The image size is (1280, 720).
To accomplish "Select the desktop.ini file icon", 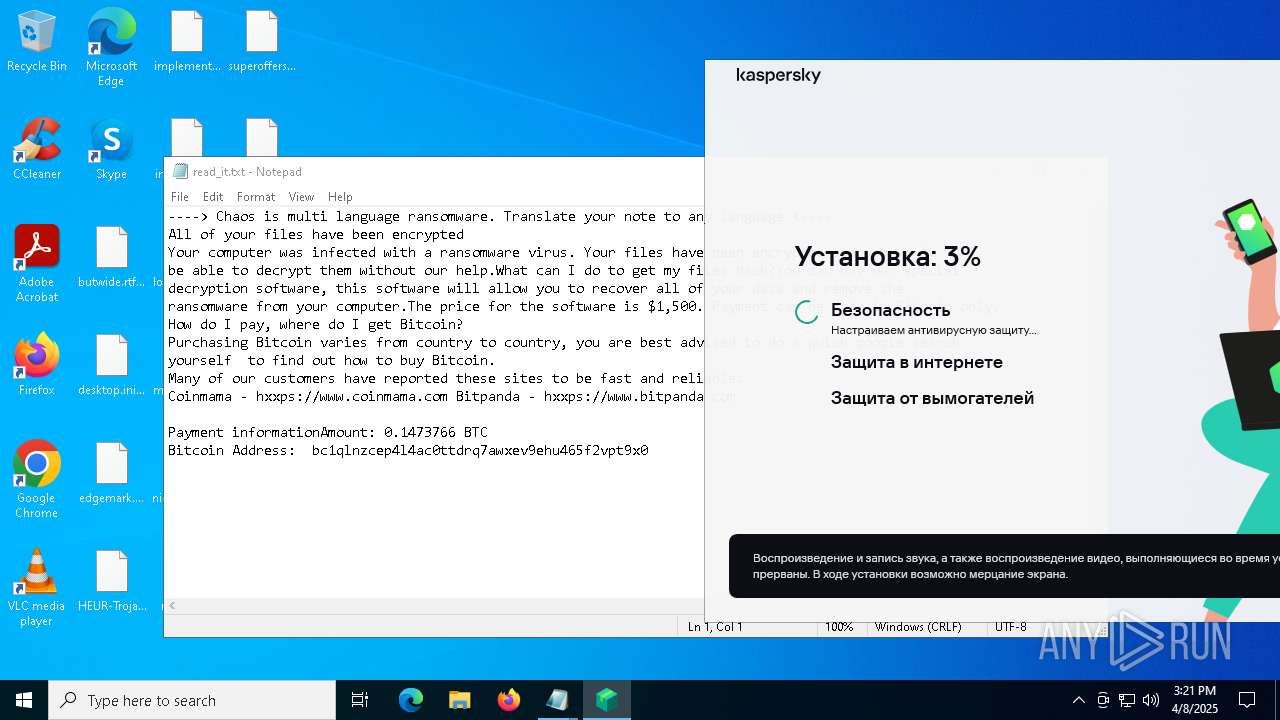I will point(111,365).
